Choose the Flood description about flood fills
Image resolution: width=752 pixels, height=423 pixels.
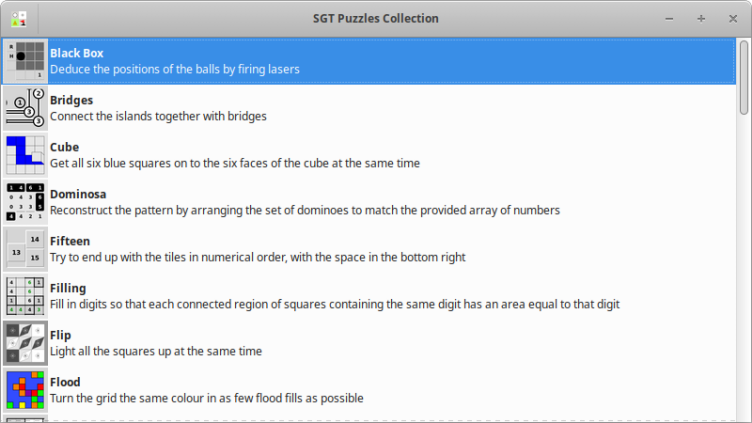[207, 398]
